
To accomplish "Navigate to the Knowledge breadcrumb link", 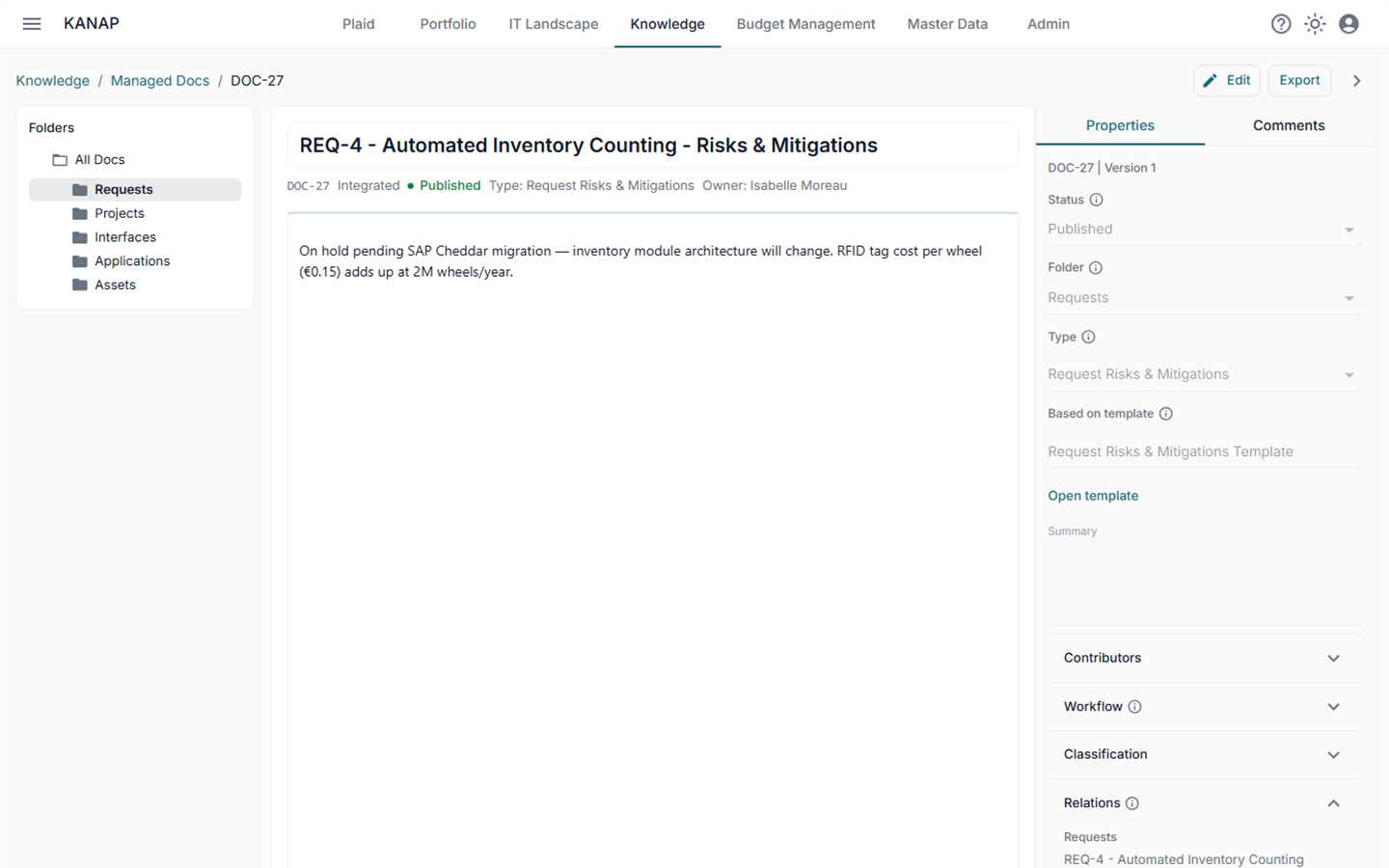I will 53,81.
